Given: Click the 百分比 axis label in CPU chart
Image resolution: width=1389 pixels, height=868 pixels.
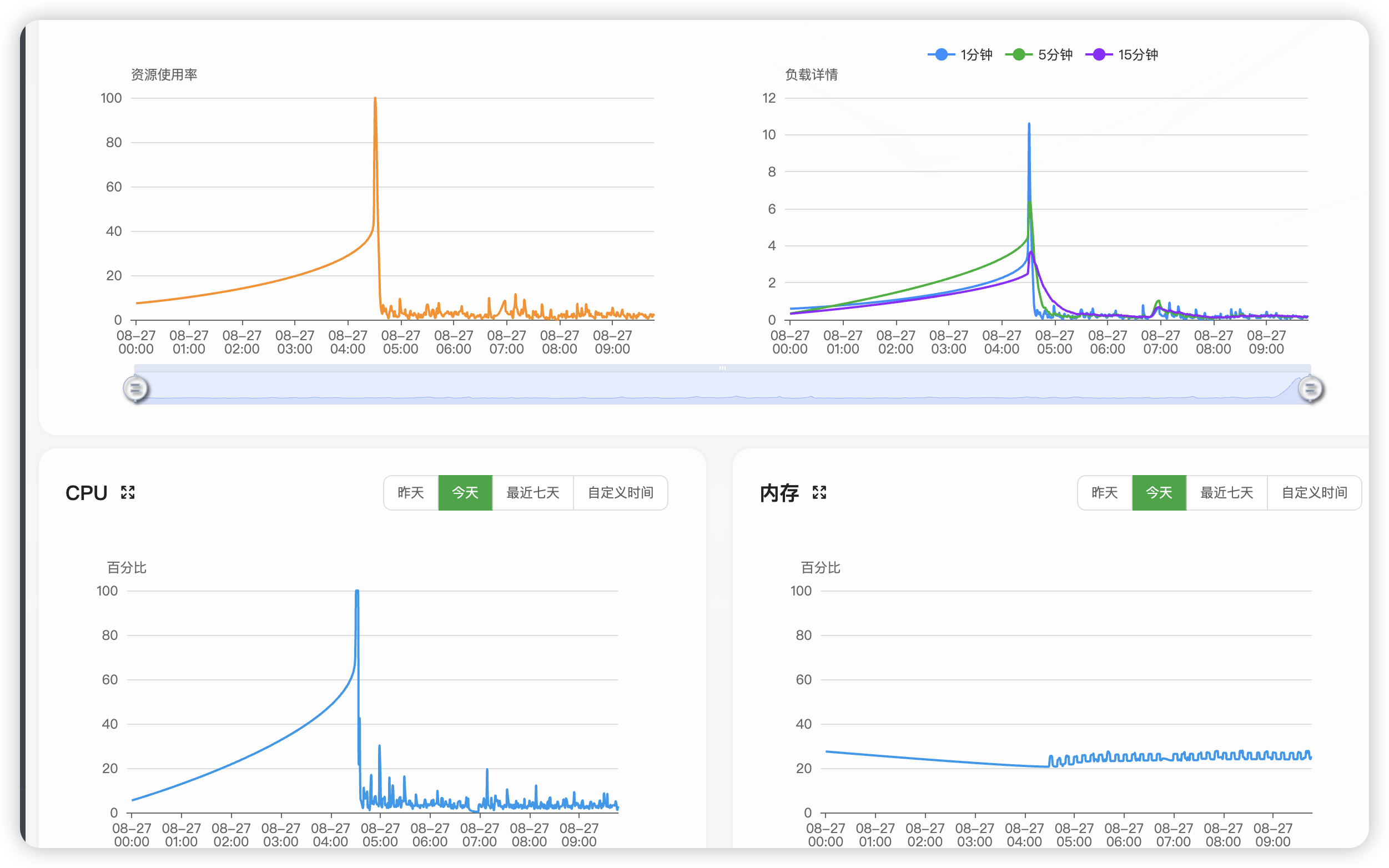Looking at the screenshot, I should (127, 567).
